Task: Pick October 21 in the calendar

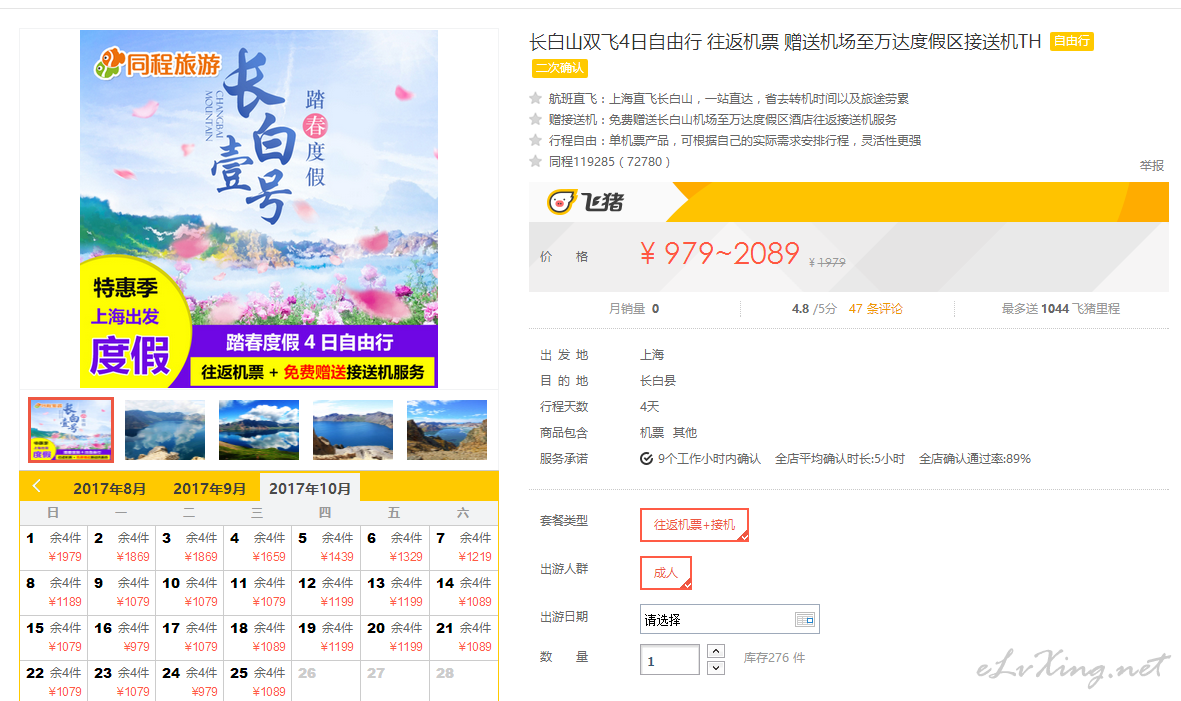Action: tap(463, 638)
